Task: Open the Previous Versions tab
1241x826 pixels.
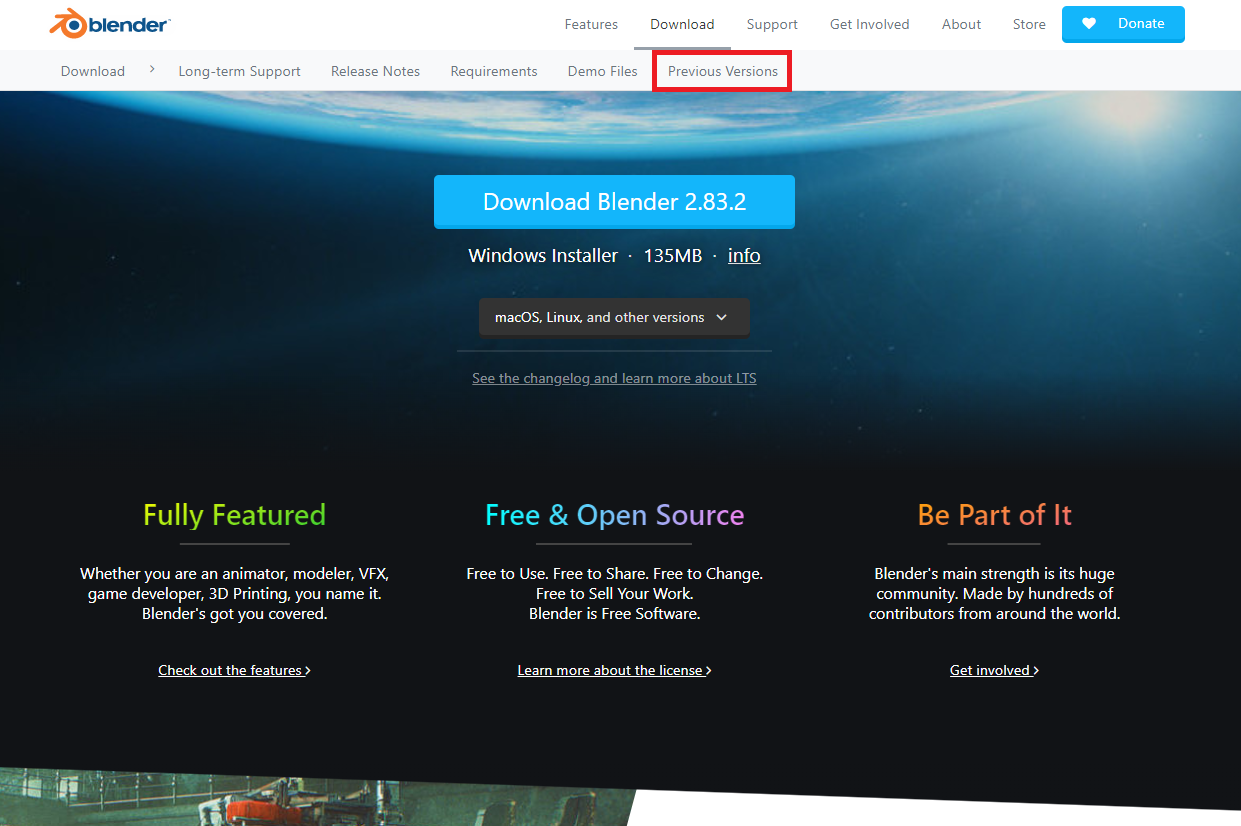Action: pos(723,71)
